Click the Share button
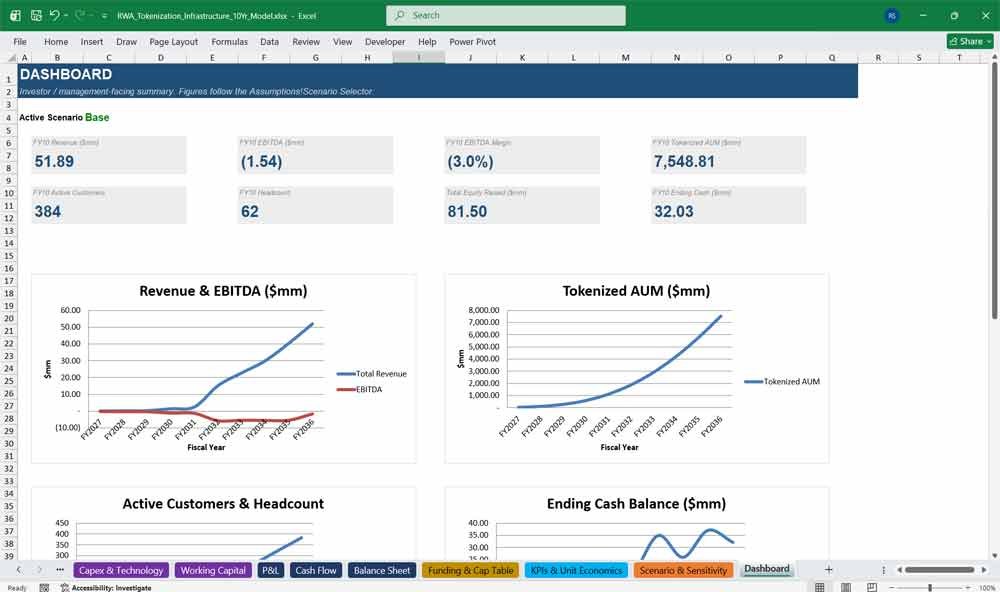 [970, 41]
